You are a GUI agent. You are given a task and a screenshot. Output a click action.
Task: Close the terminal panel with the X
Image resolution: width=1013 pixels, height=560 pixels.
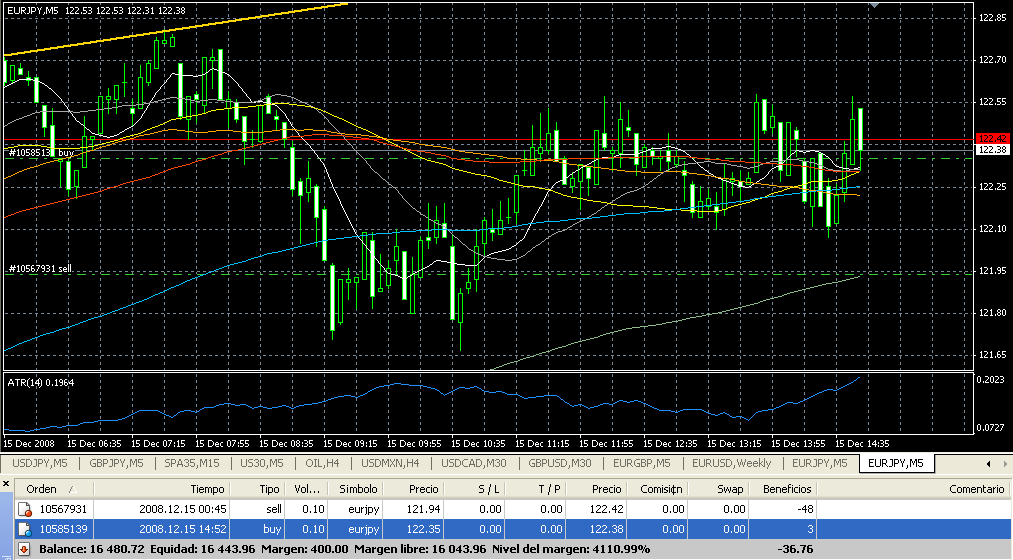[6, 483]
